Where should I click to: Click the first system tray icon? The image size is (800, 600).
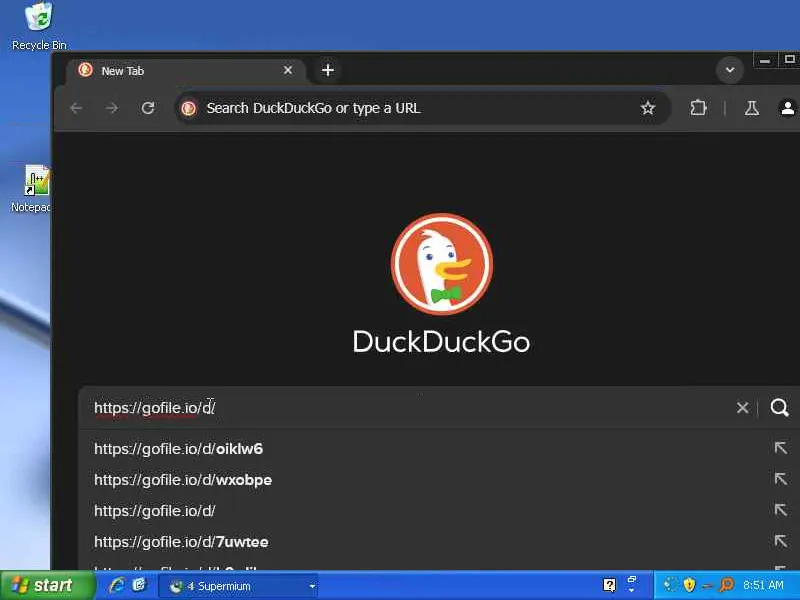(x=670, y=585)
